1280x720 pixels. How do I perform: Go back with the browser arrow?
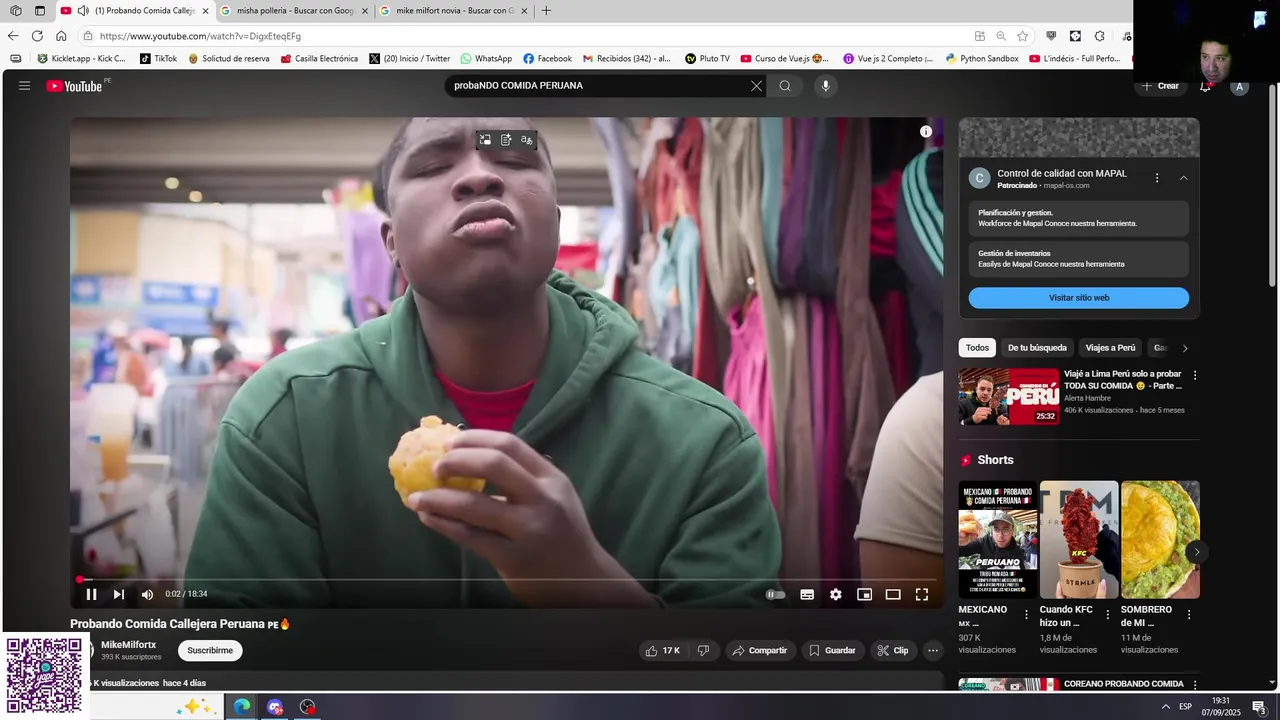(13, 36)
